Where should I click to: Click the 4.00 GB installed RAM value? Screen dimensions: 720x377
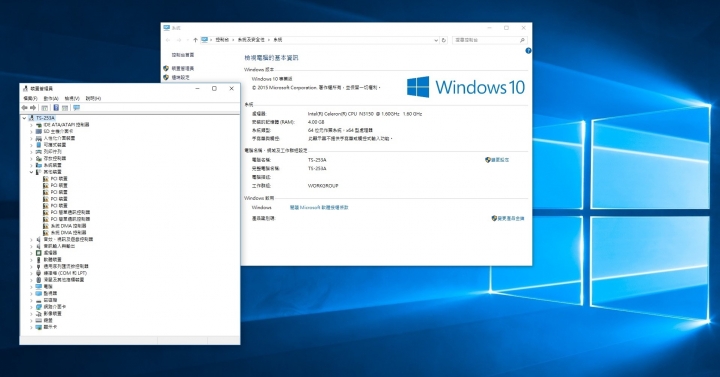pyautogui.click(x=316, y=122)
